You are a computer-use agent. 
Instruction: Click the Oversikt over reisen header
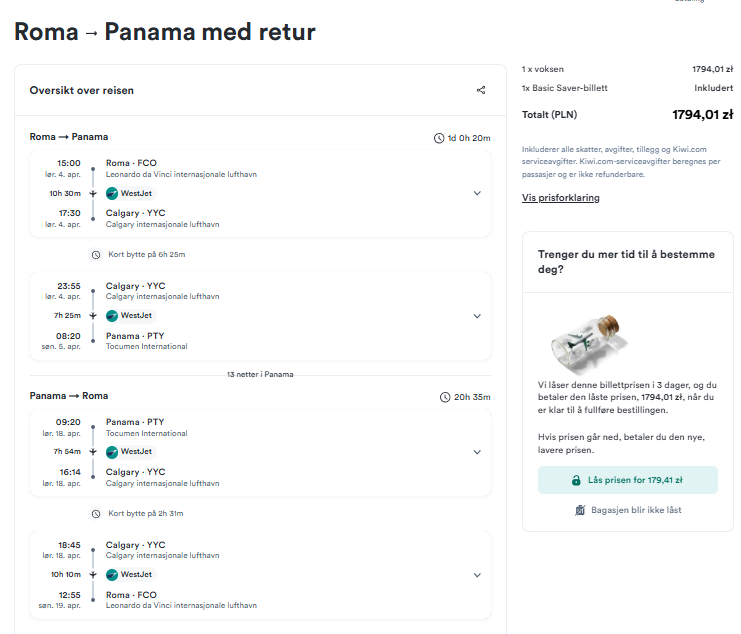click(82, 90)
